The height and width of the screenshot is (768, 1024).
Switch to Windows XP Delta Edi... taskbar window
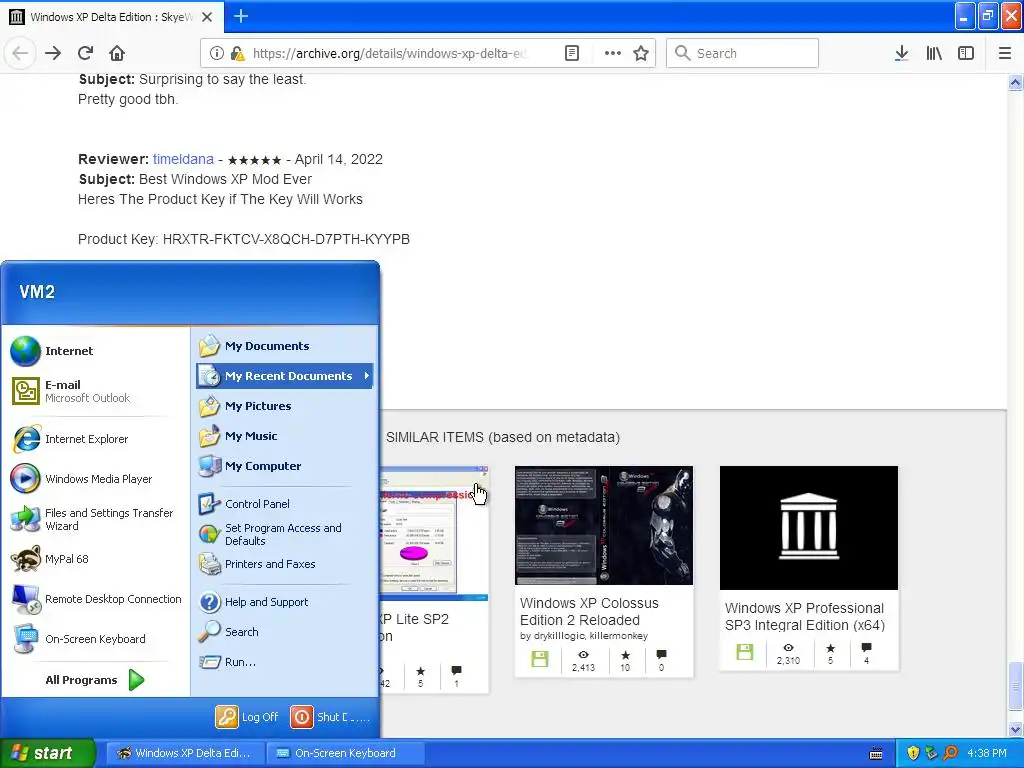tap(184, 753)
